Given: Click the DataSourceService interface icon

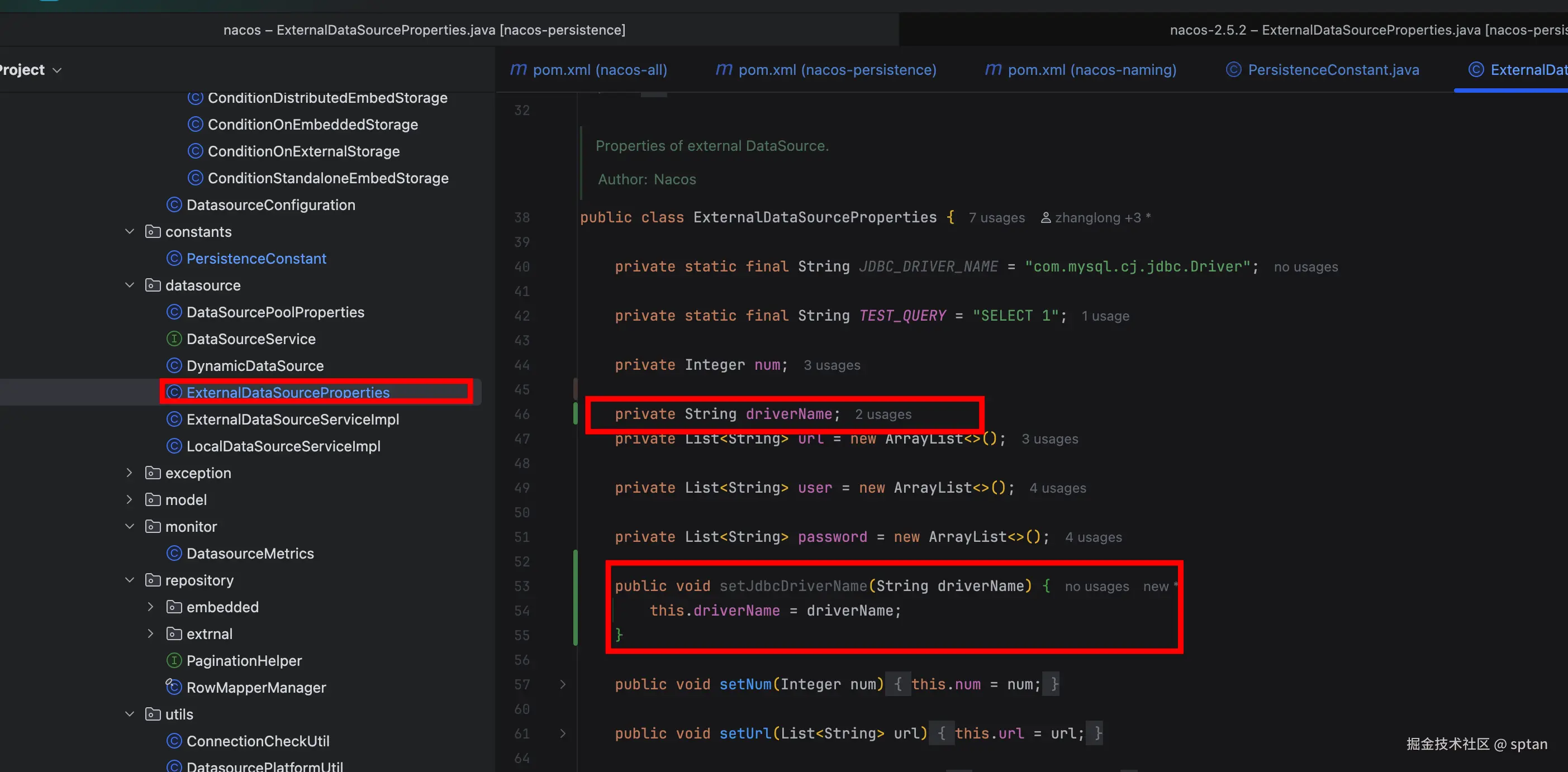Looking at the screenshot, I should pyautogui.click(x=174, y=339).
